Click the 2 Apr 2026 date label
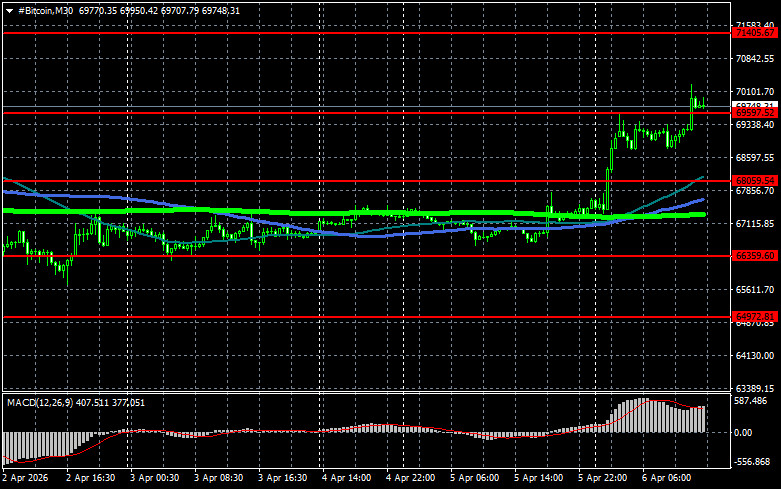The height and width of the screenshot is (489, 781). [x=25, y=478]
